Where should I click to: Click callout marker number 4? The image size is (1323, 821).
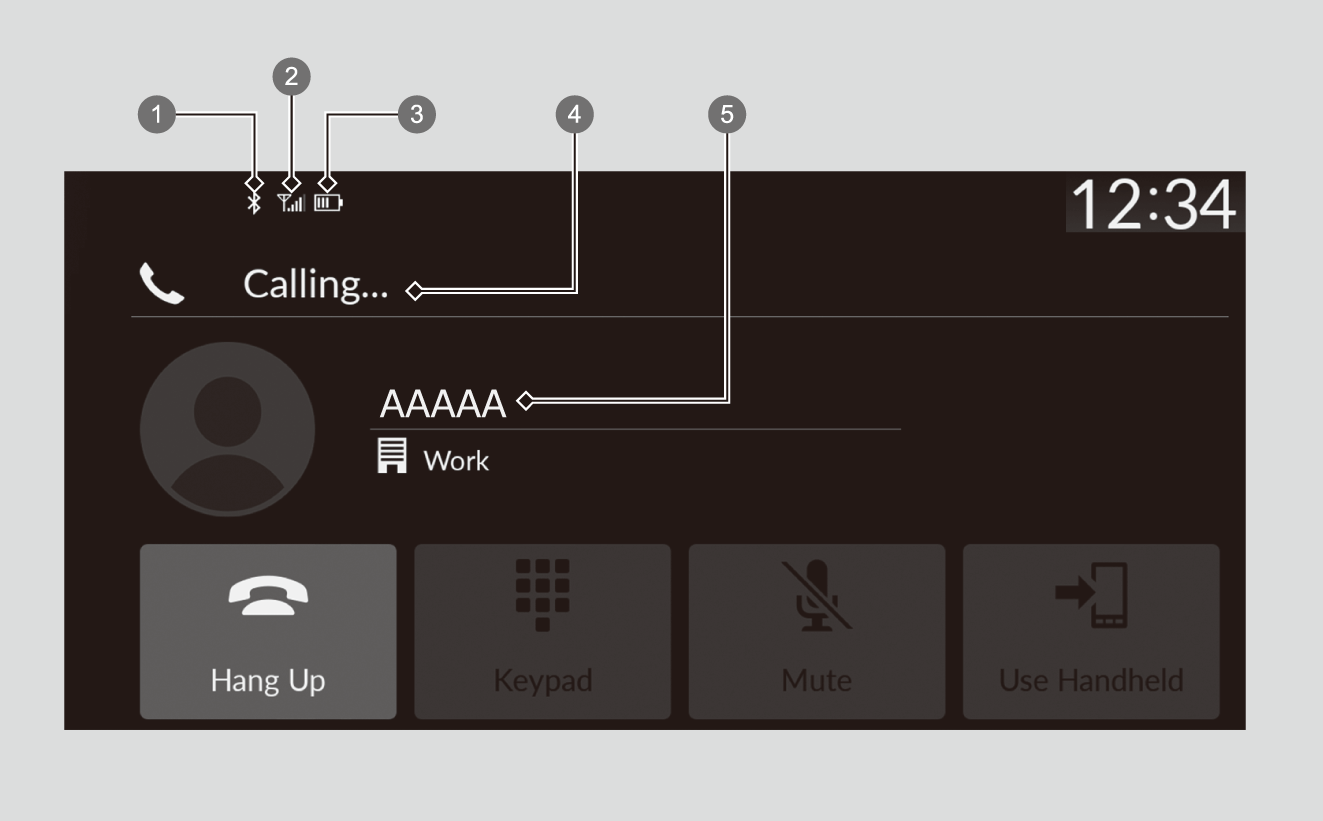click(574, 115)
